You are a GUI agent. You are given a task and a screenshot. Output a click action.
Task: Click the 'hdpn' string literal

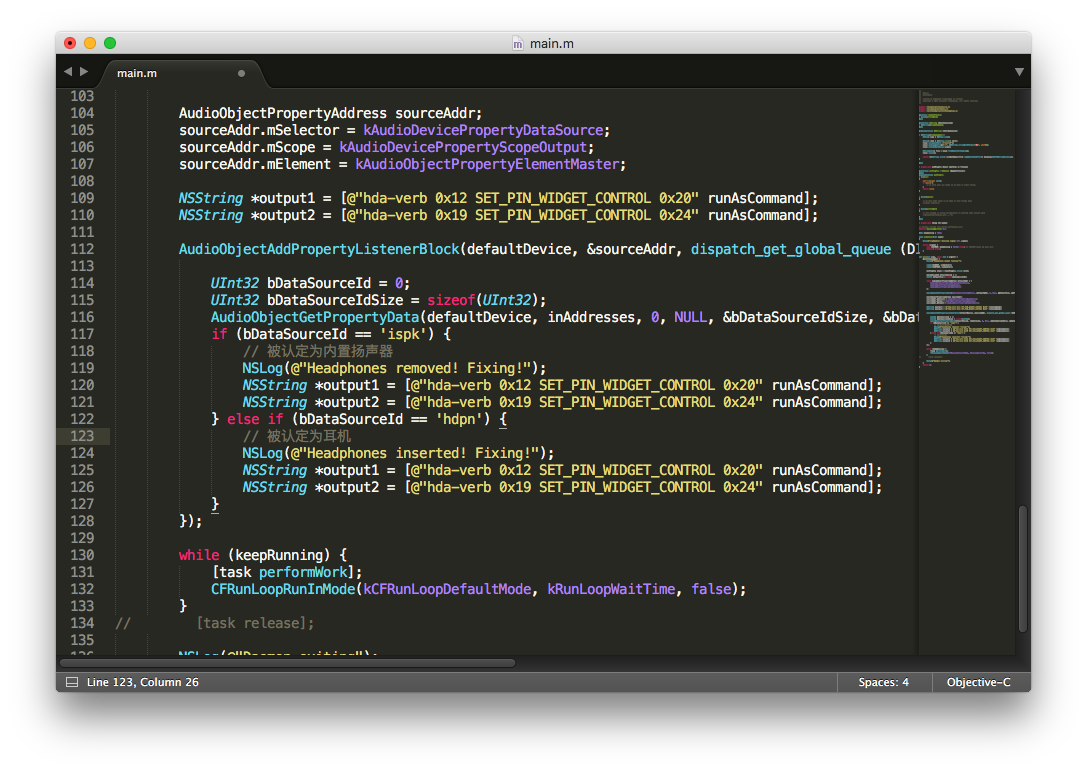coord(459,419)
